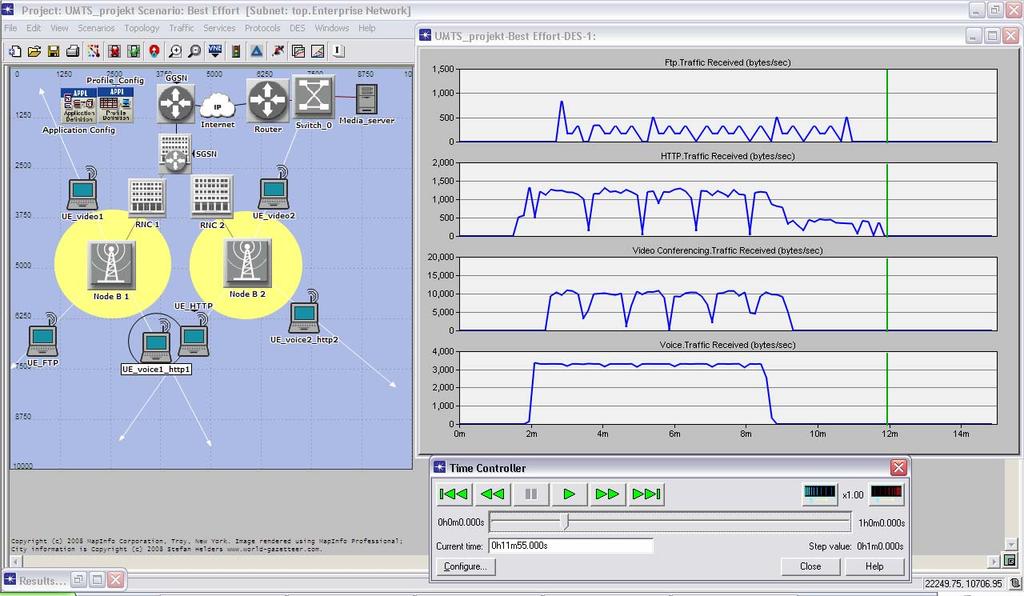The image size is (1024, 596).
Task: Select the Switch_0 node icon
Action: (x=313, y=97)
